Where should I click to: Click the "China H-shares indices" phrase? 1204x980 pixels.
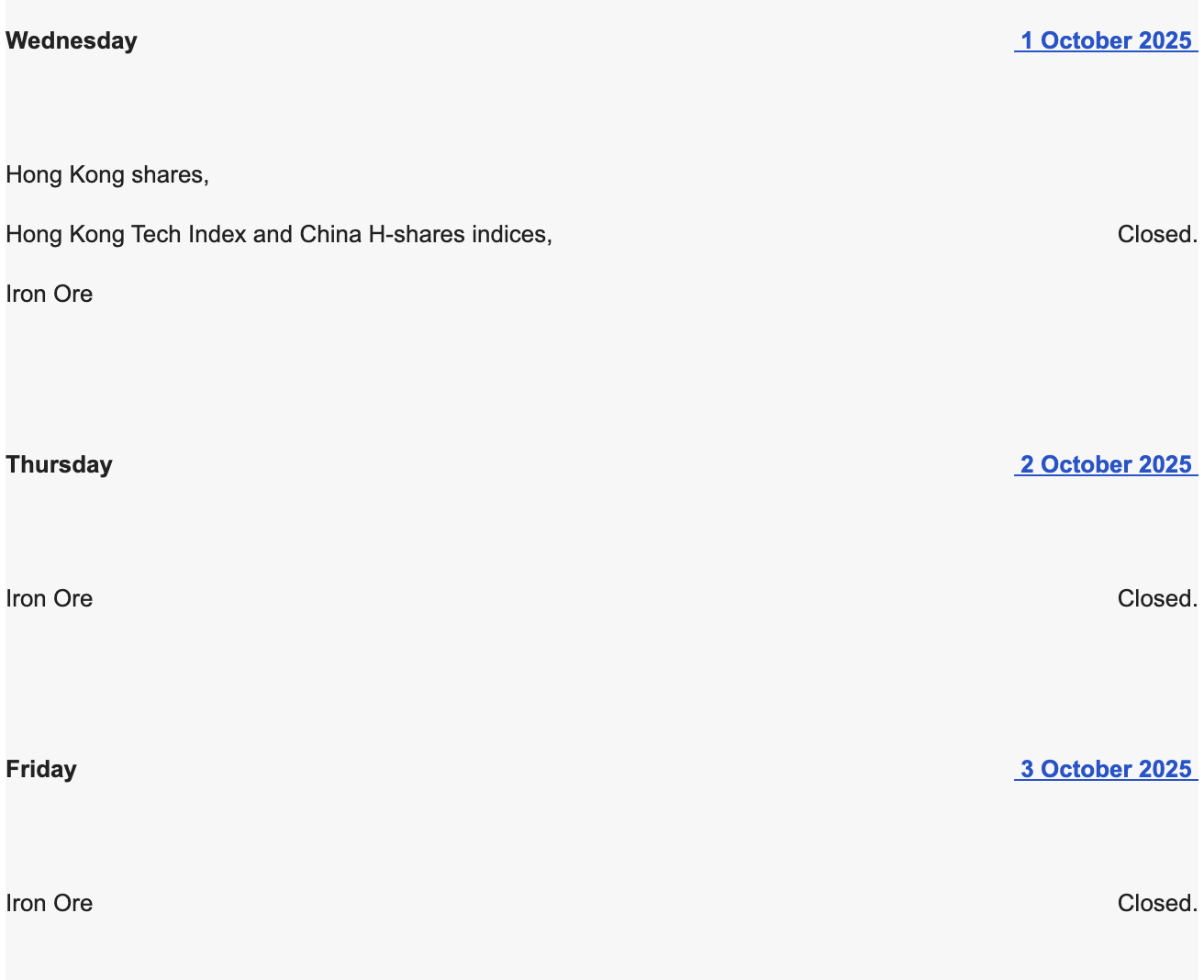pyautogui.click(x=424, y=235)
